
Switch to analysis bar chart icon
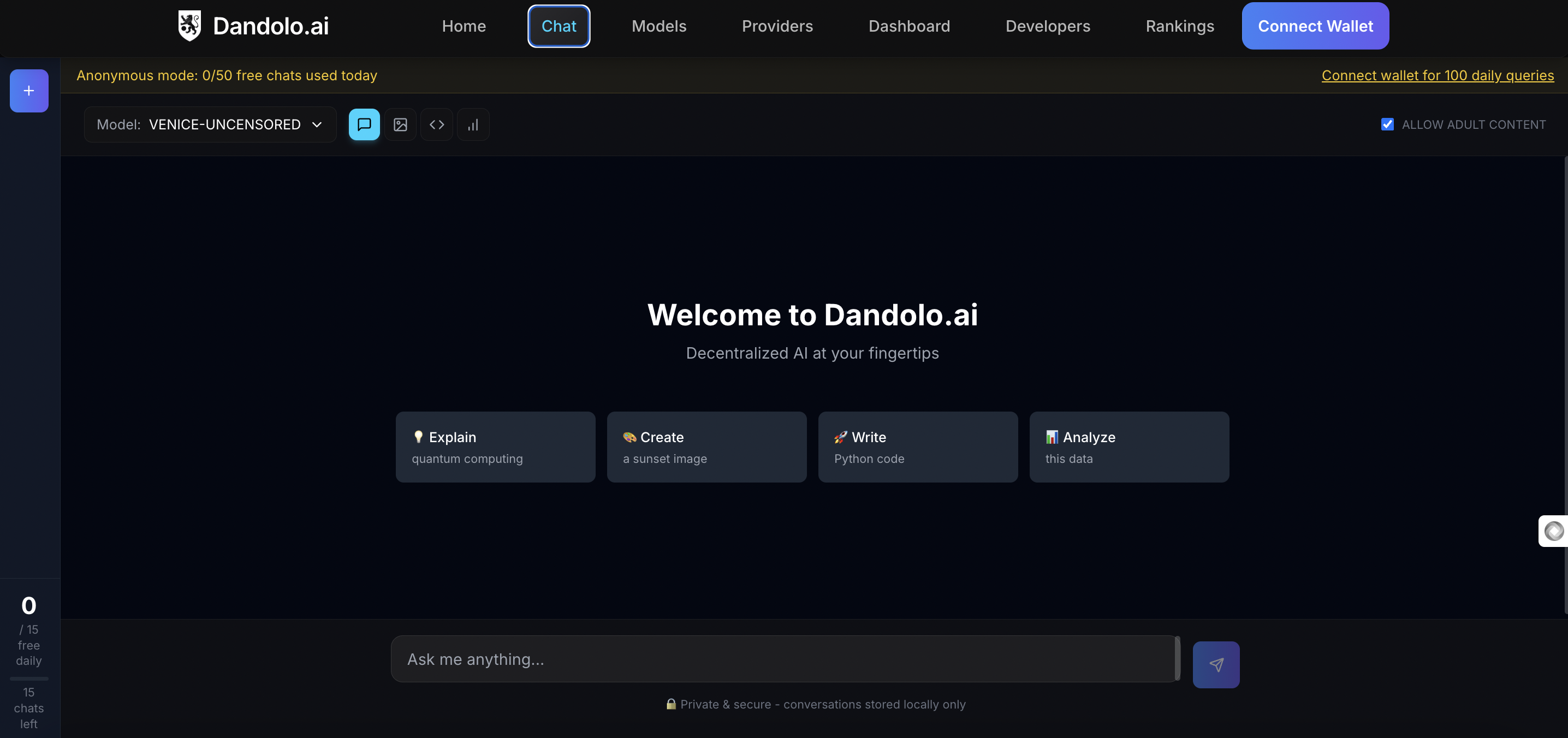point(473,124)
